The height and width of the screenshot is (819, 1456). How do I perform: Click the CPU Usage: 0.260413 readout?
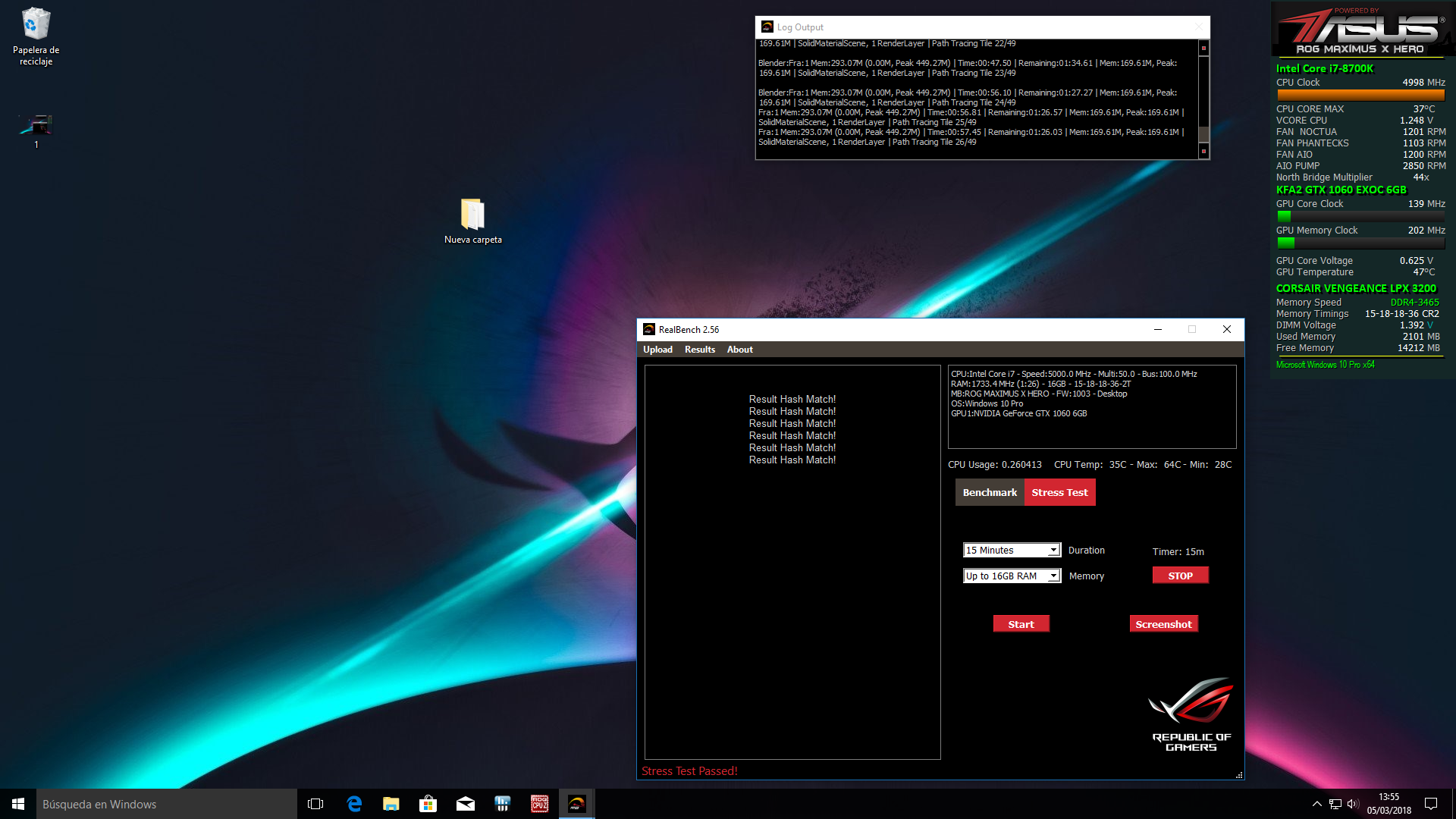[994, 464]
